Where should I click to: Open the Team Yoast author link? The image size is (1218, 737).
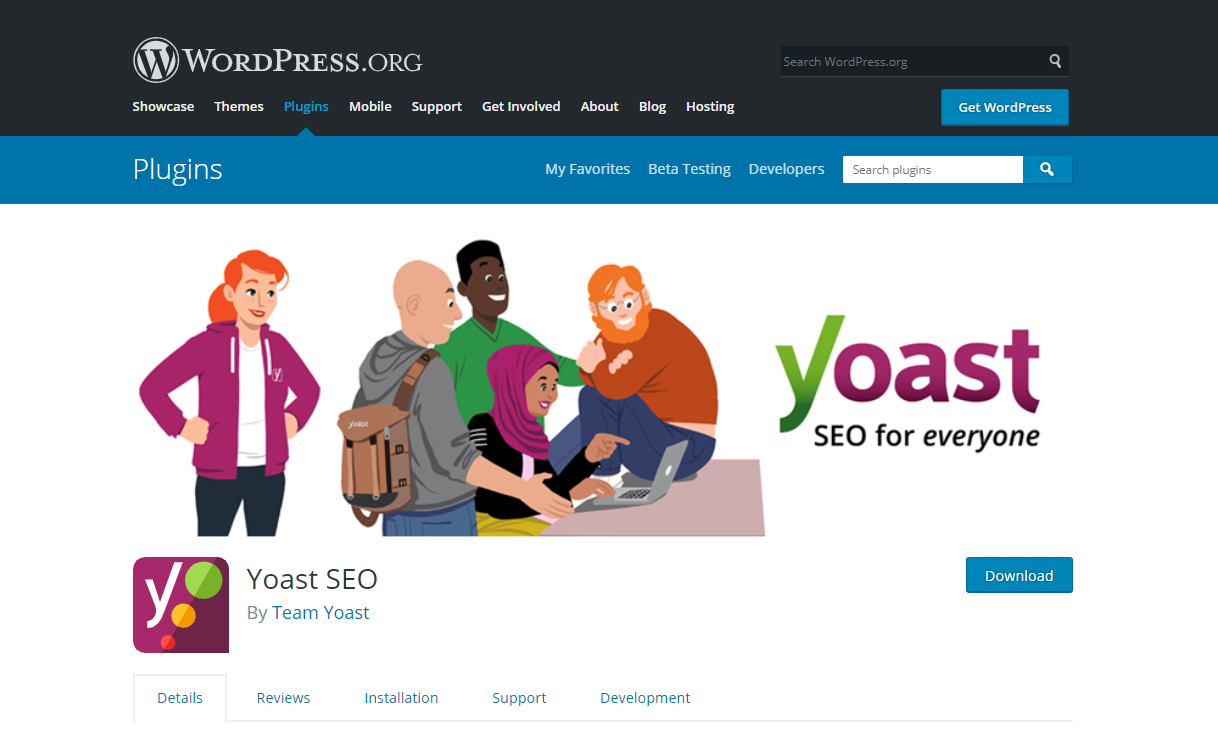[321, 612]
